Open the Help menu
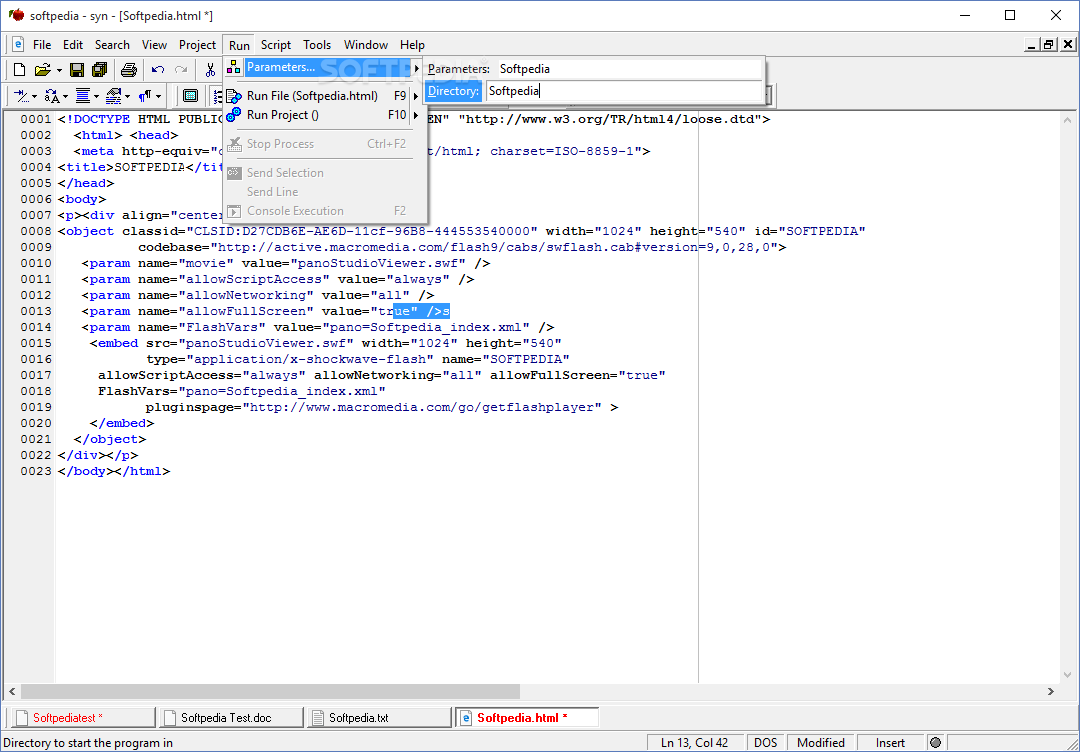 click(412, 45)
